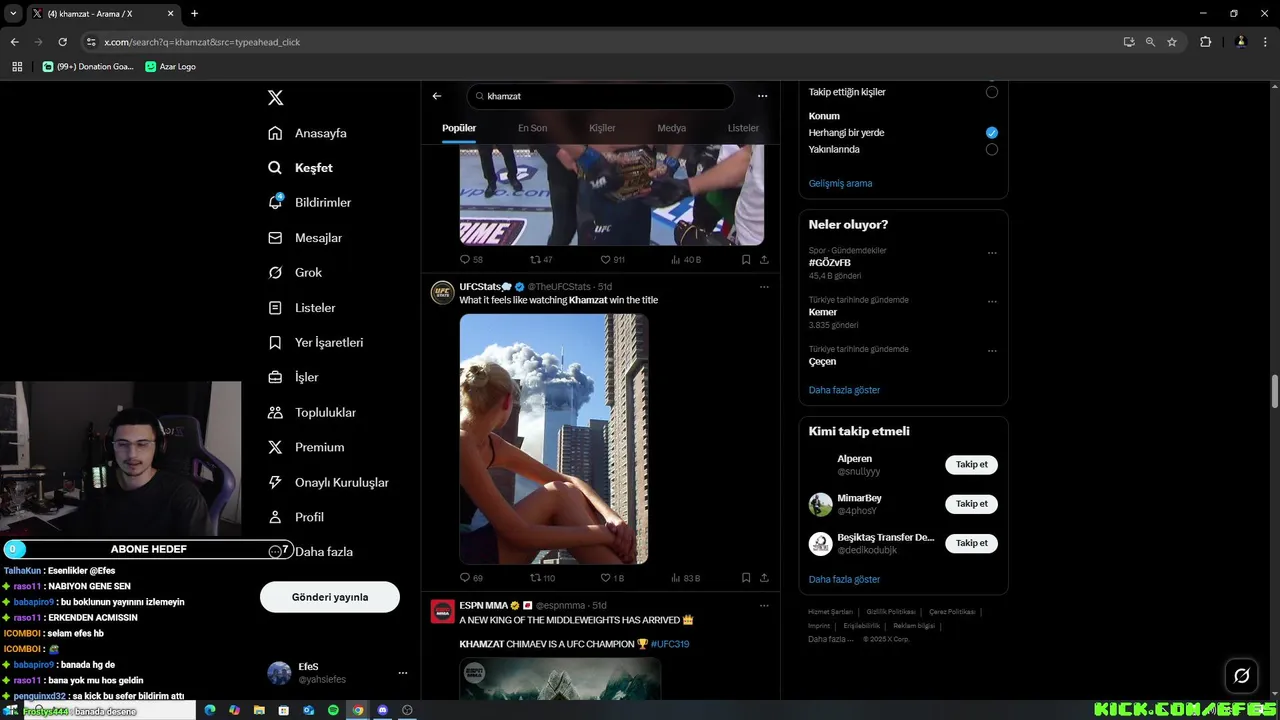The width and height of the screenshot is (1280, 720).
Task: Switch to the En Son tab
Action: [x=532, y=128]
